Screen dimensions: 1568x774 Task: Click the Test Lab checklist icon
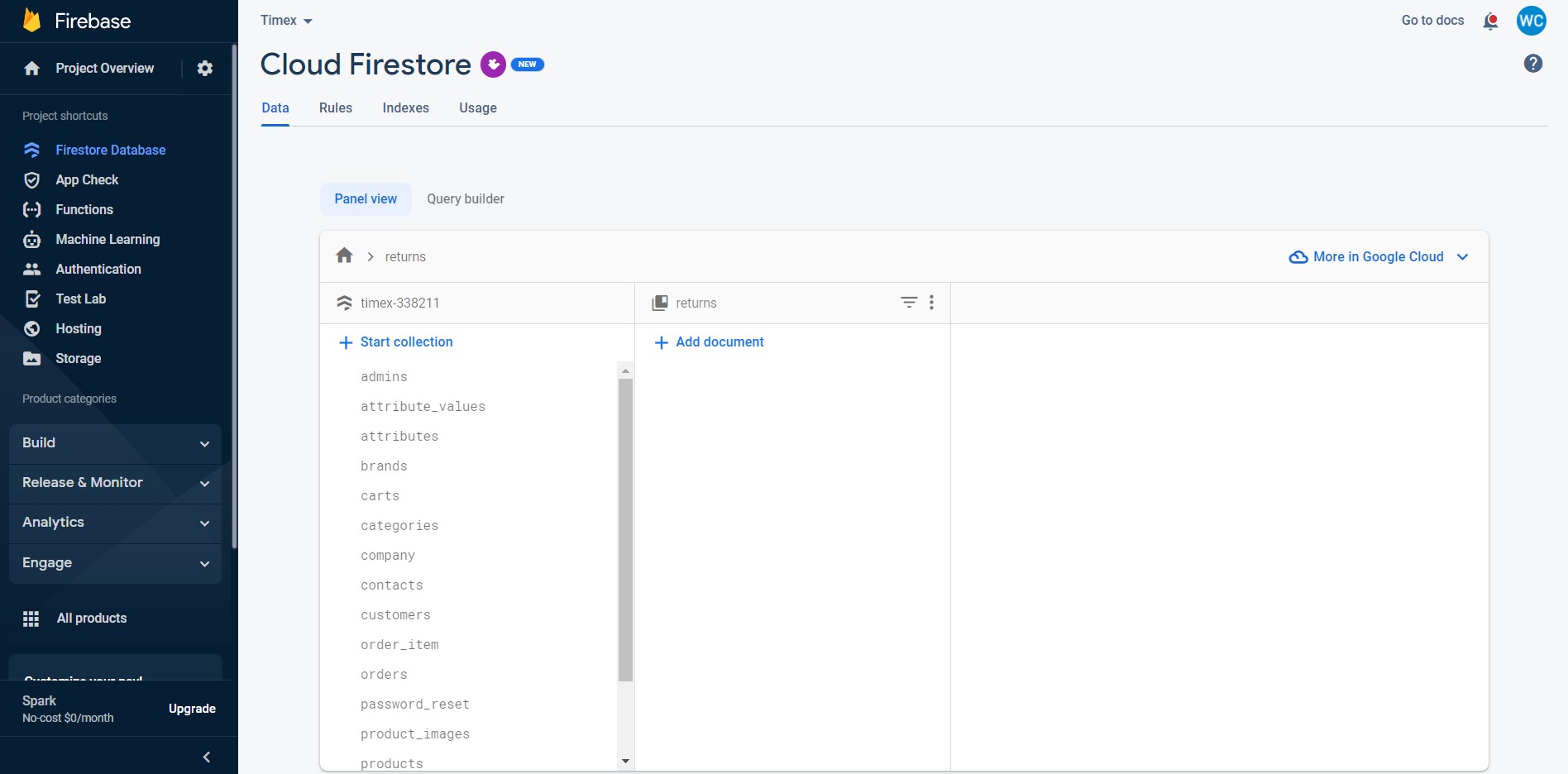pos(32,299)
